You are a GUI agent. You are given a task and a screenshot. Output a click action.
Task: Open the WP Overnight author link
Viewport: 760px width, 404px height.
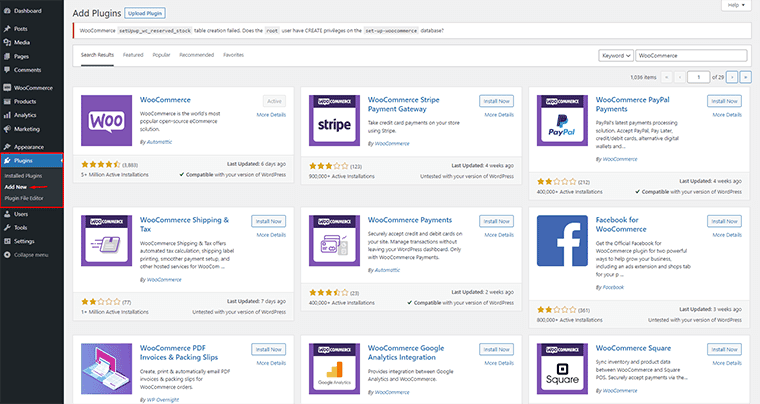point(162,400)
